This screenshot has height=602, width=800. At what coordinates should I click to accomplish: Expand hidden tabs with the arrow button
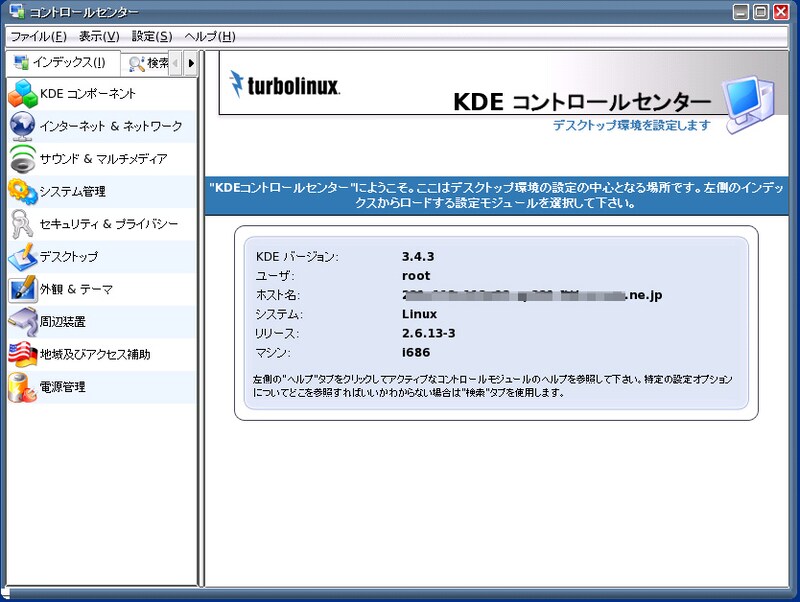pos(191,63)
